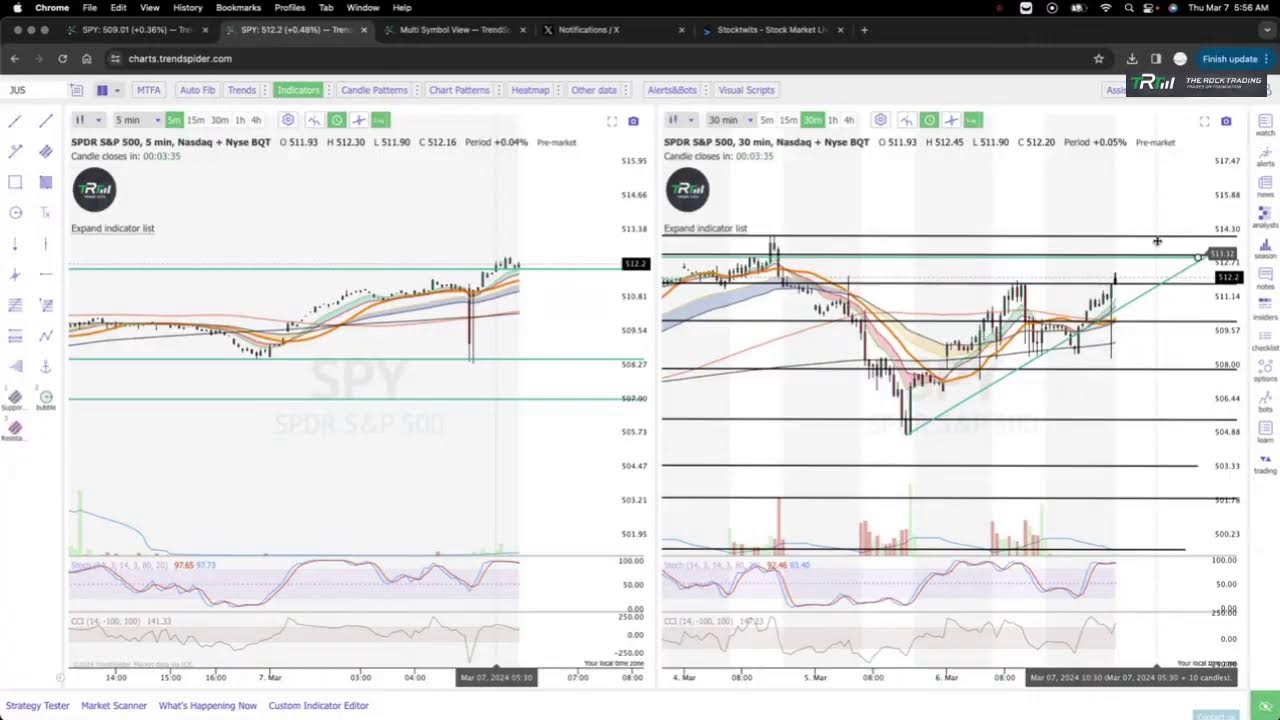Open the Strategy Tester link

[37, 705]
